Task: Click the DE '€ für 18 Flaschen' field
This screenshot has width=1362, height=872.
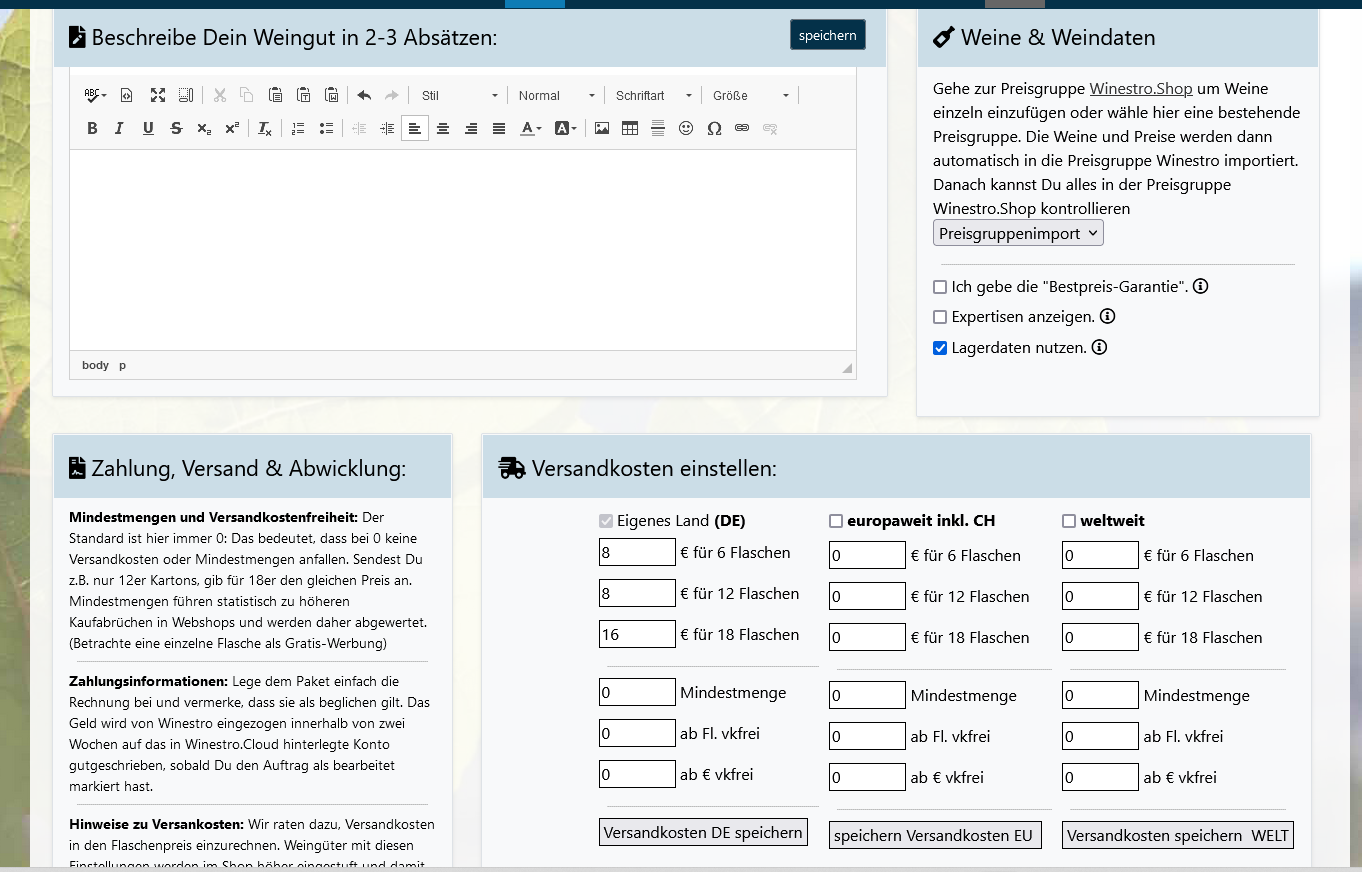Action: 637,634
